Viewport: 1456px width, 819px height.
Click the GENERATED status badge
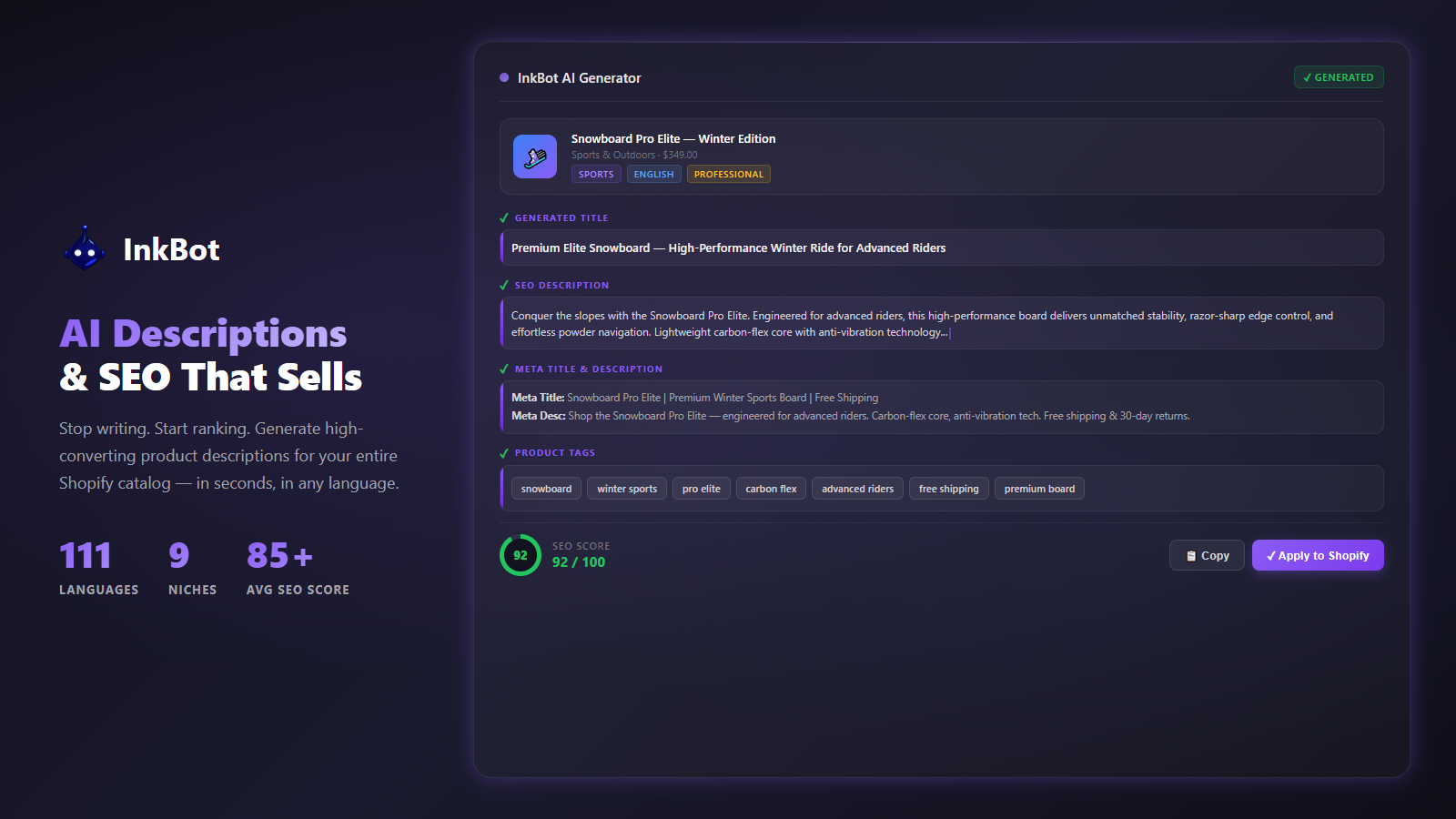coord(1339,77)
